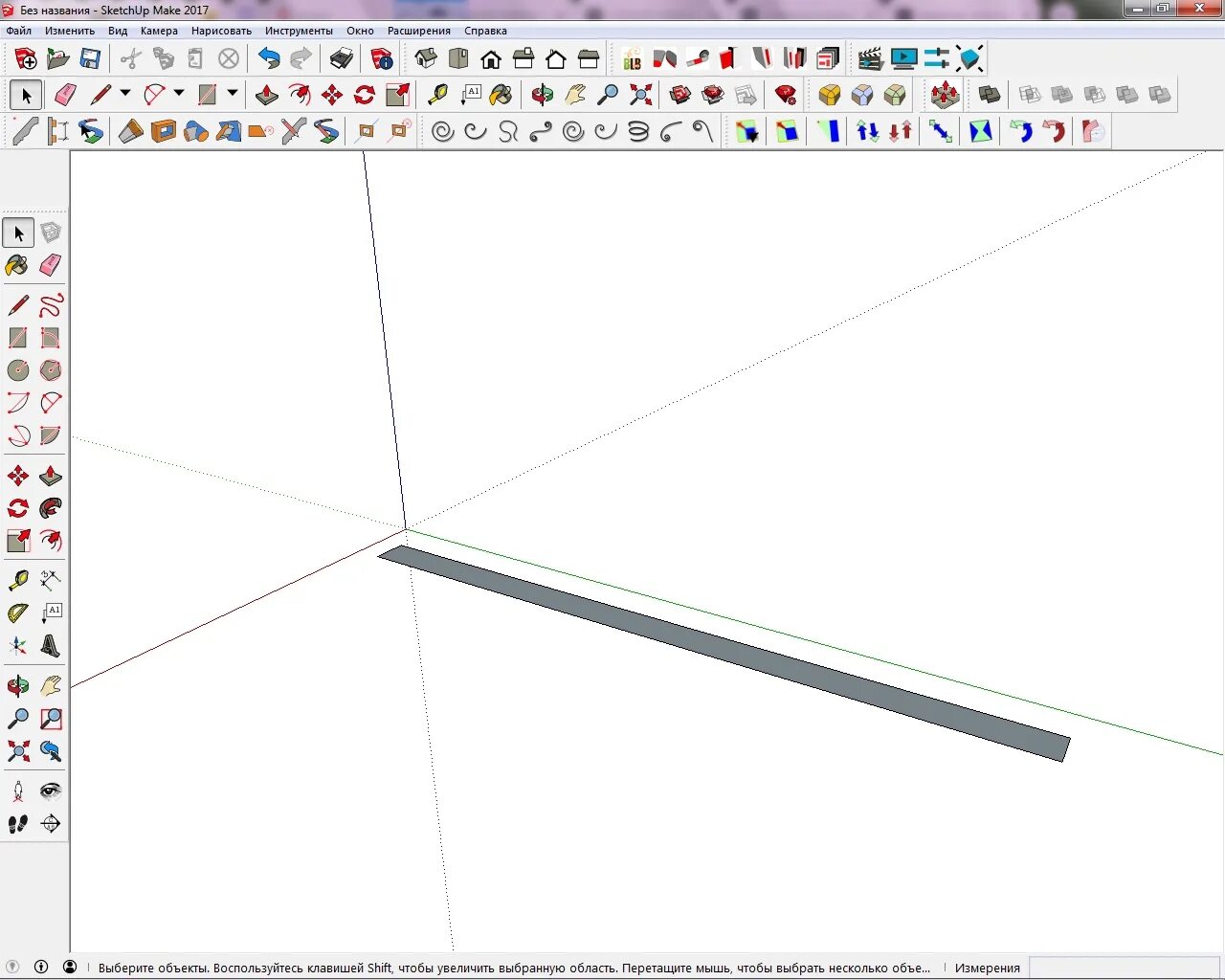Open Model Info icon with blue i badge
1225x980 pixels.
(382, 59)
